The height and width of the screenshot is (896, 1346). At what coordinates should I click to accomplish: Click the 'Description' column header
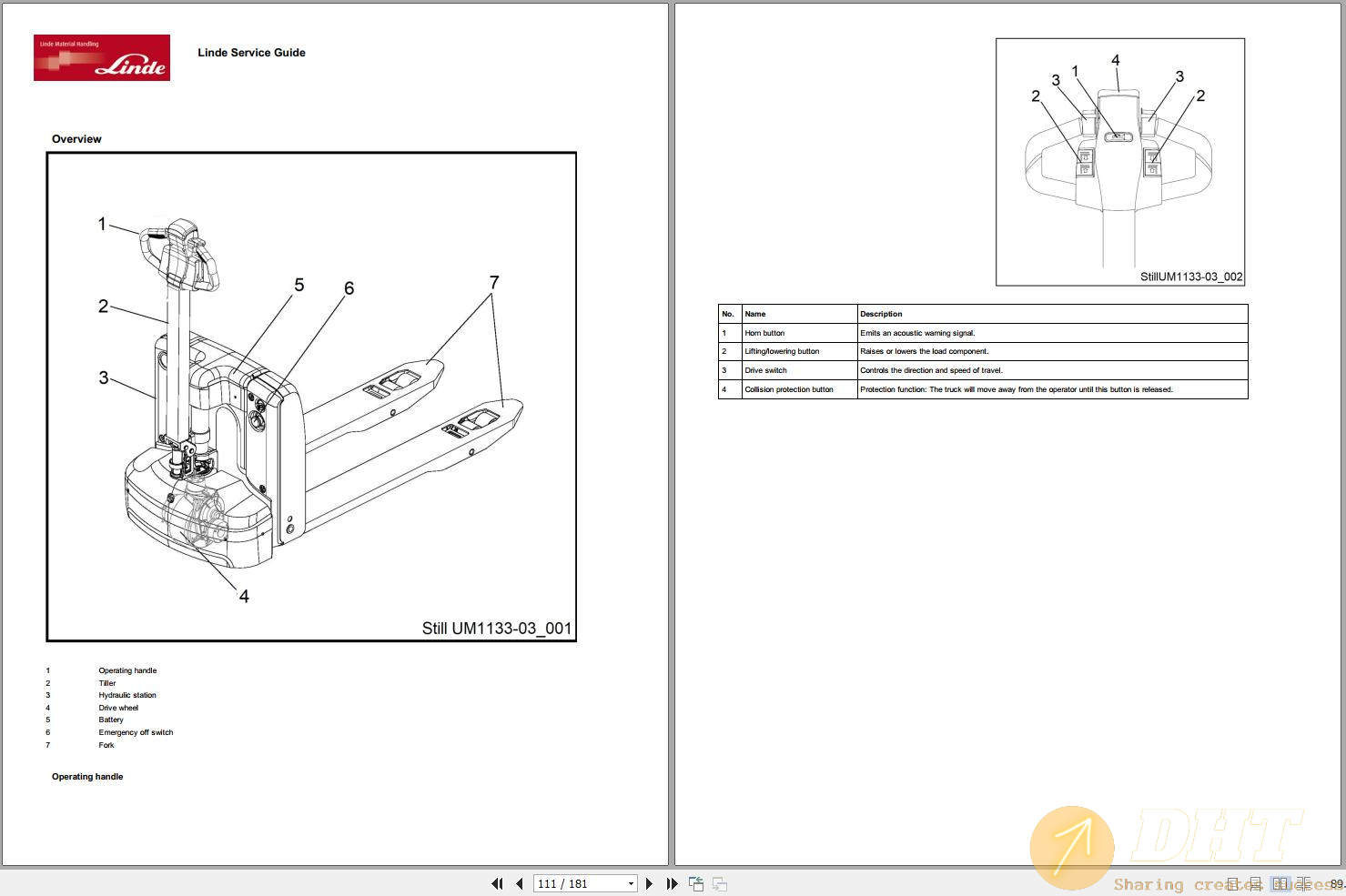tap(1052, 314)
